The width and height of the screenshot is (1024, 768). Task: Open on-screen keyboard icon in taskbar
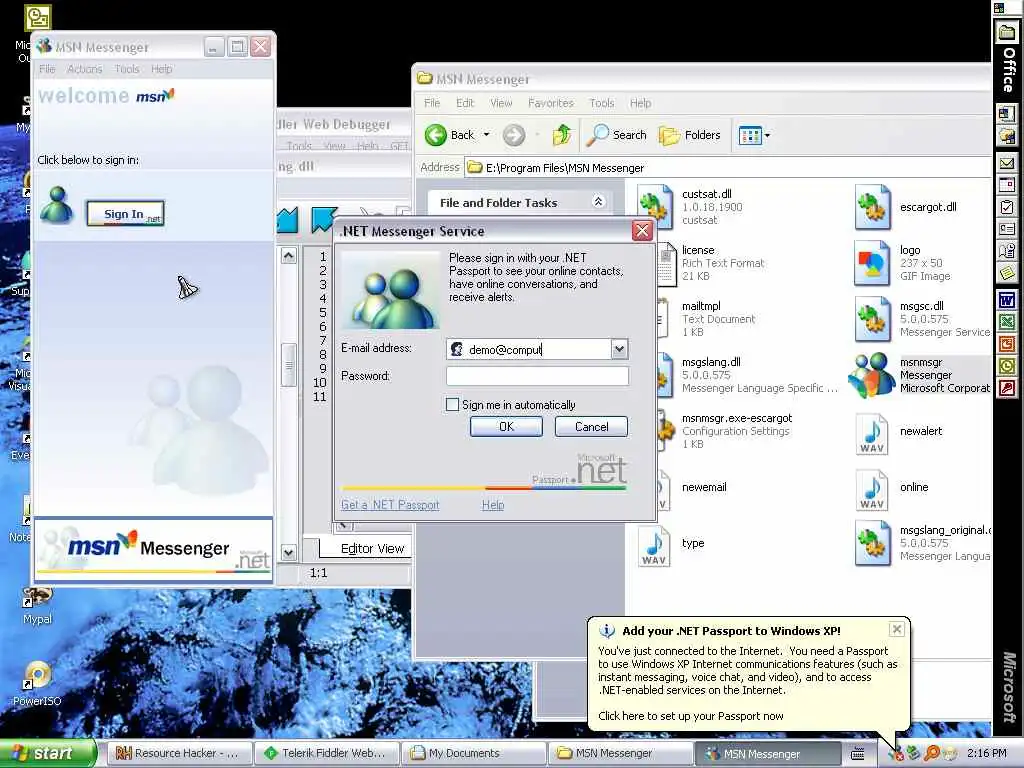pos(857,754)
